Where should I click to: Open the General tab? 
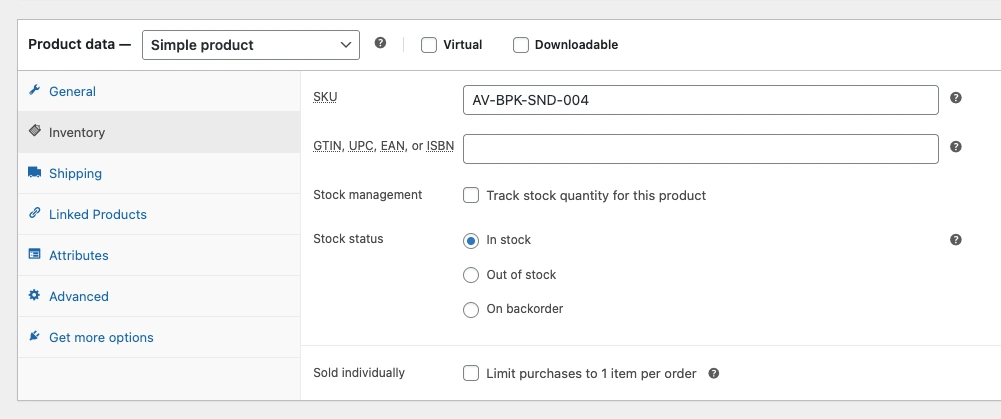pos(159,91)
